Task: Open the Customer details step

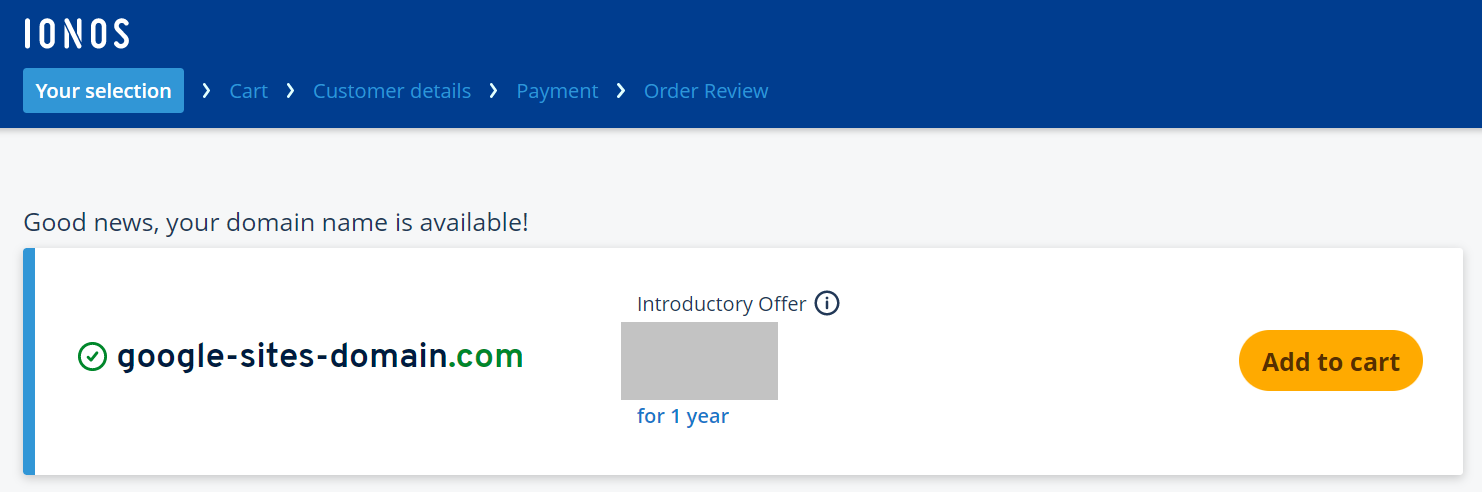Action: point(392,91)
